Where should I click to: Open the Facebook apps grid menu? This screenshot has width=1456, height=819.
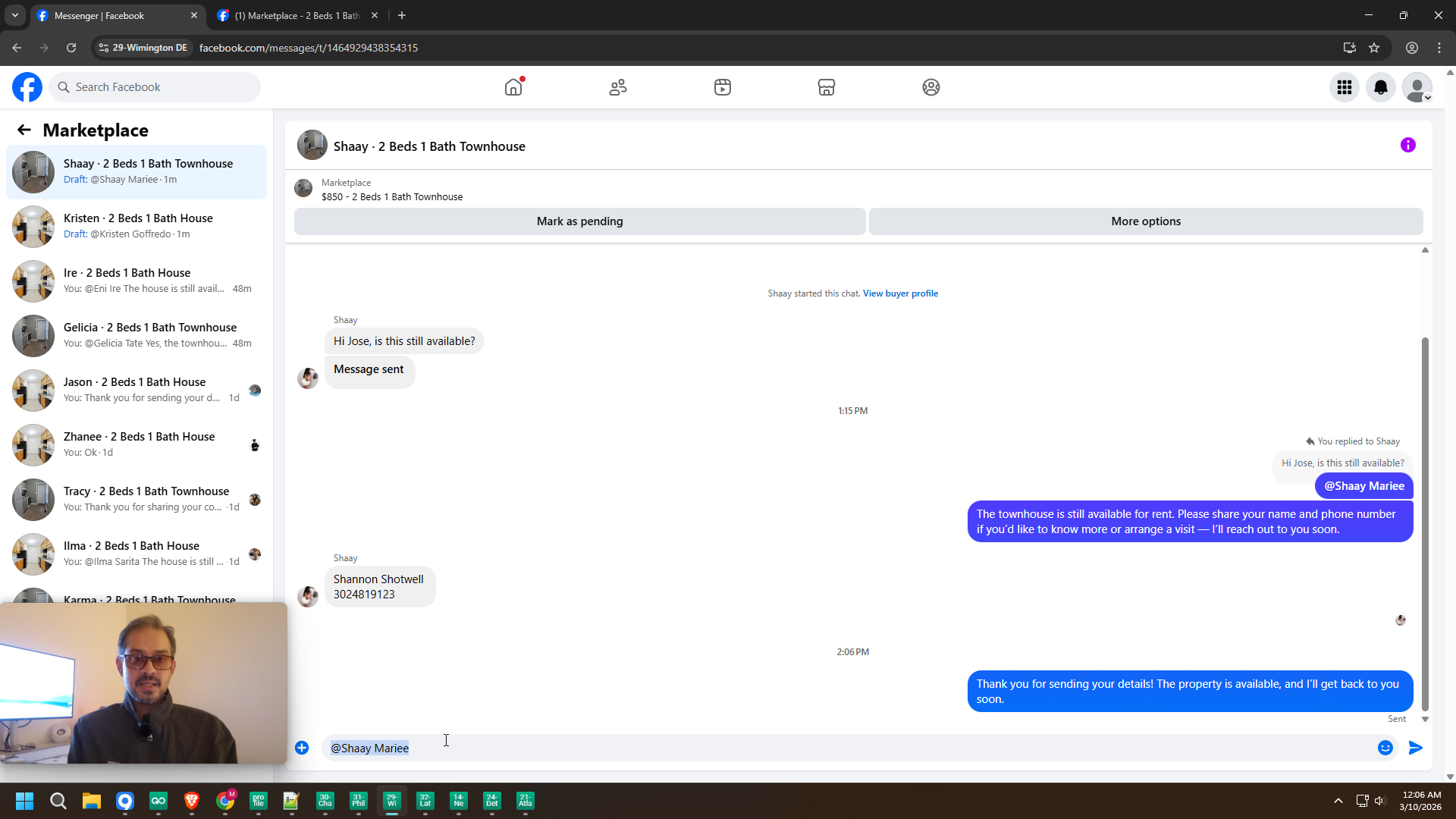click(x=1345, y=87)
